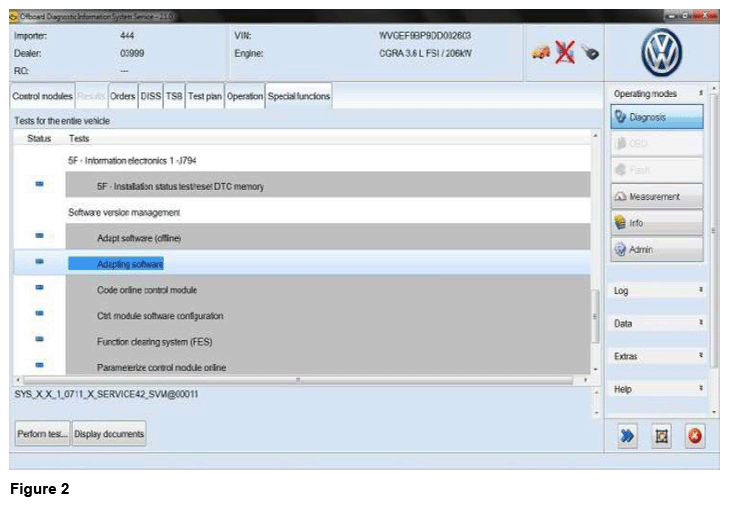Screen dimensions: 729x506
Task: Click the Importer number 444
Action: 127,35
